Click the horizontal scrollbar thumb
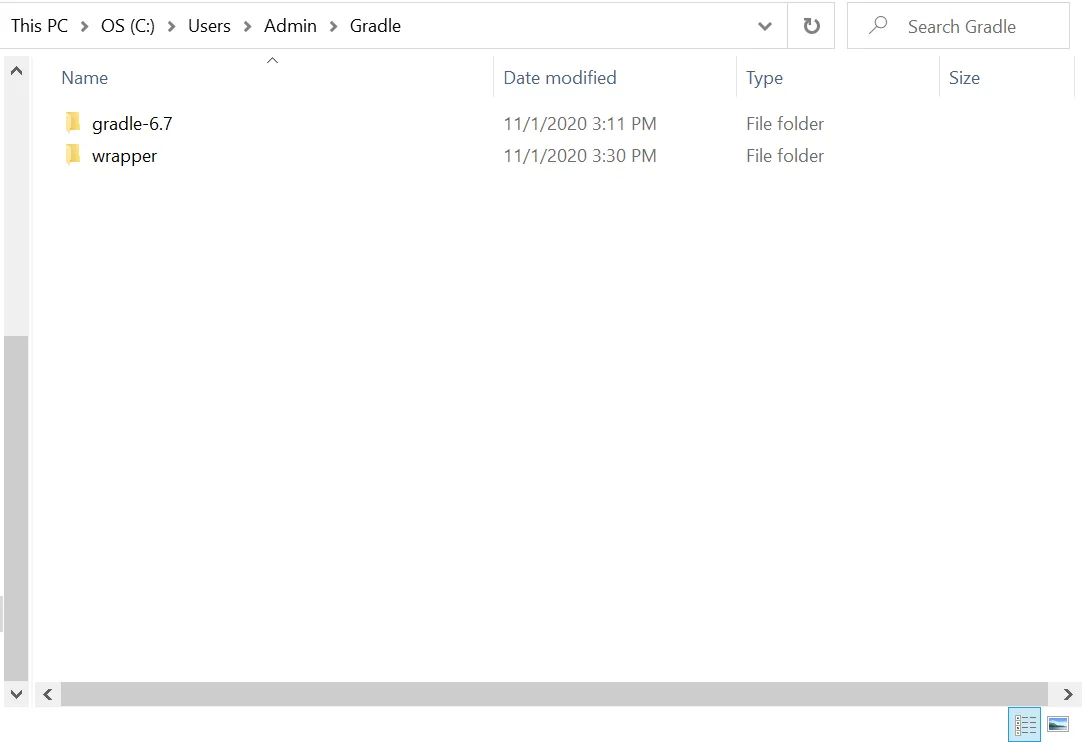This screenshot has width=1082, height=742. (554, 694)
